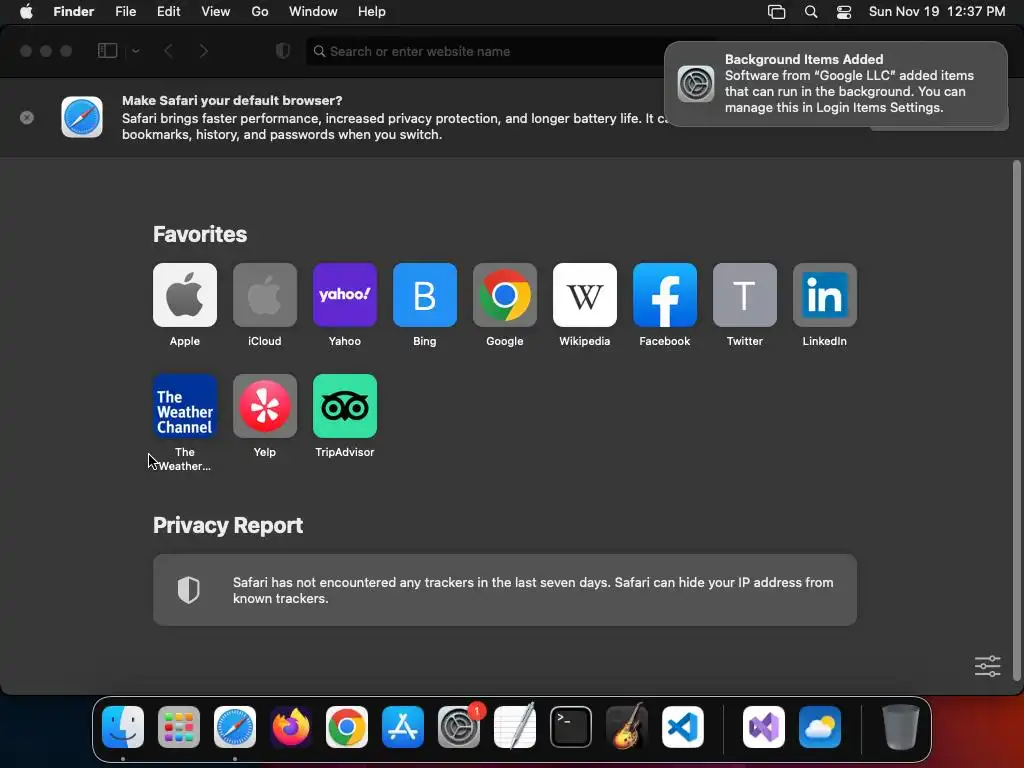This screenshot has height=768, width=1024.
Task: Click the date and time in menu bar
Action: pos(936,12)
